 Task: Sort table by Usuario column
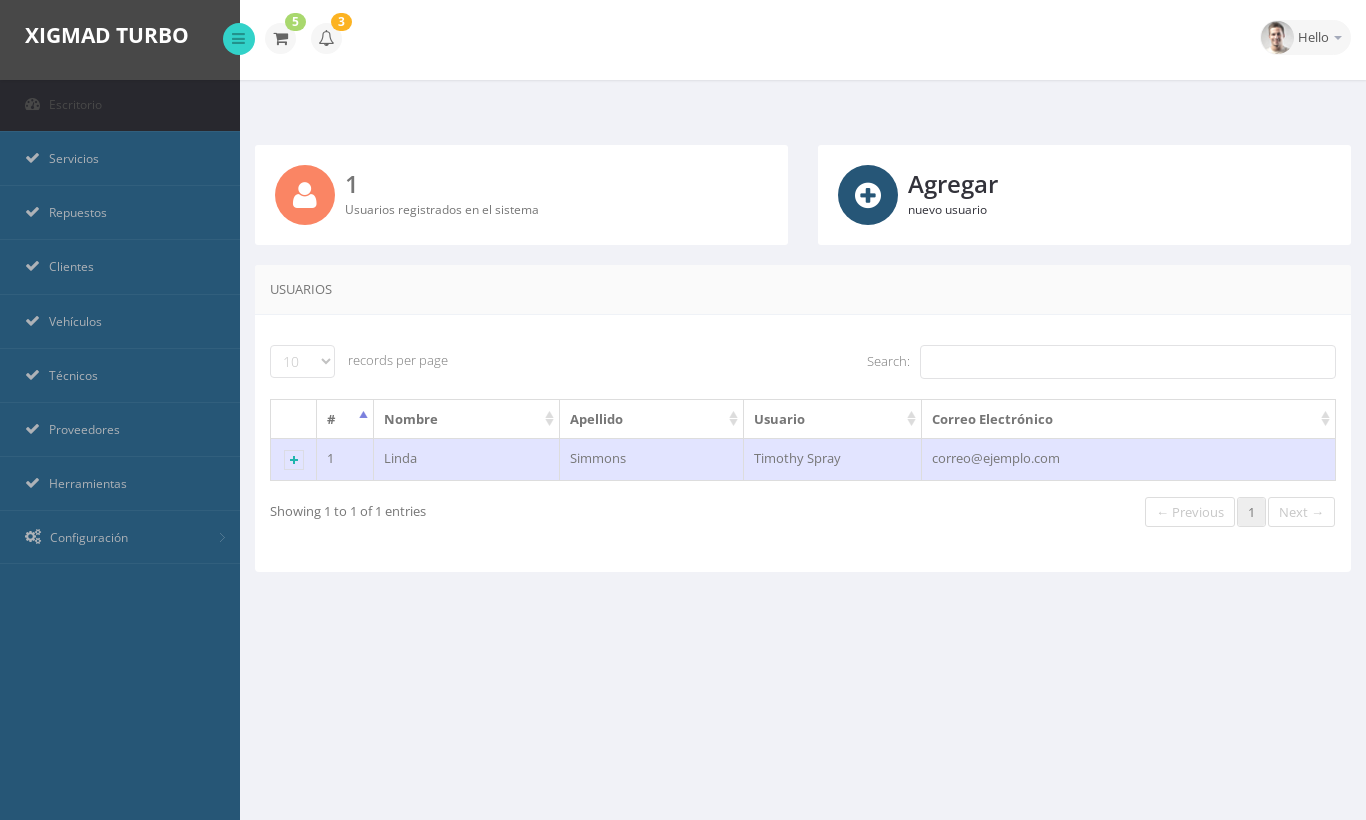[x=833, y=419]
